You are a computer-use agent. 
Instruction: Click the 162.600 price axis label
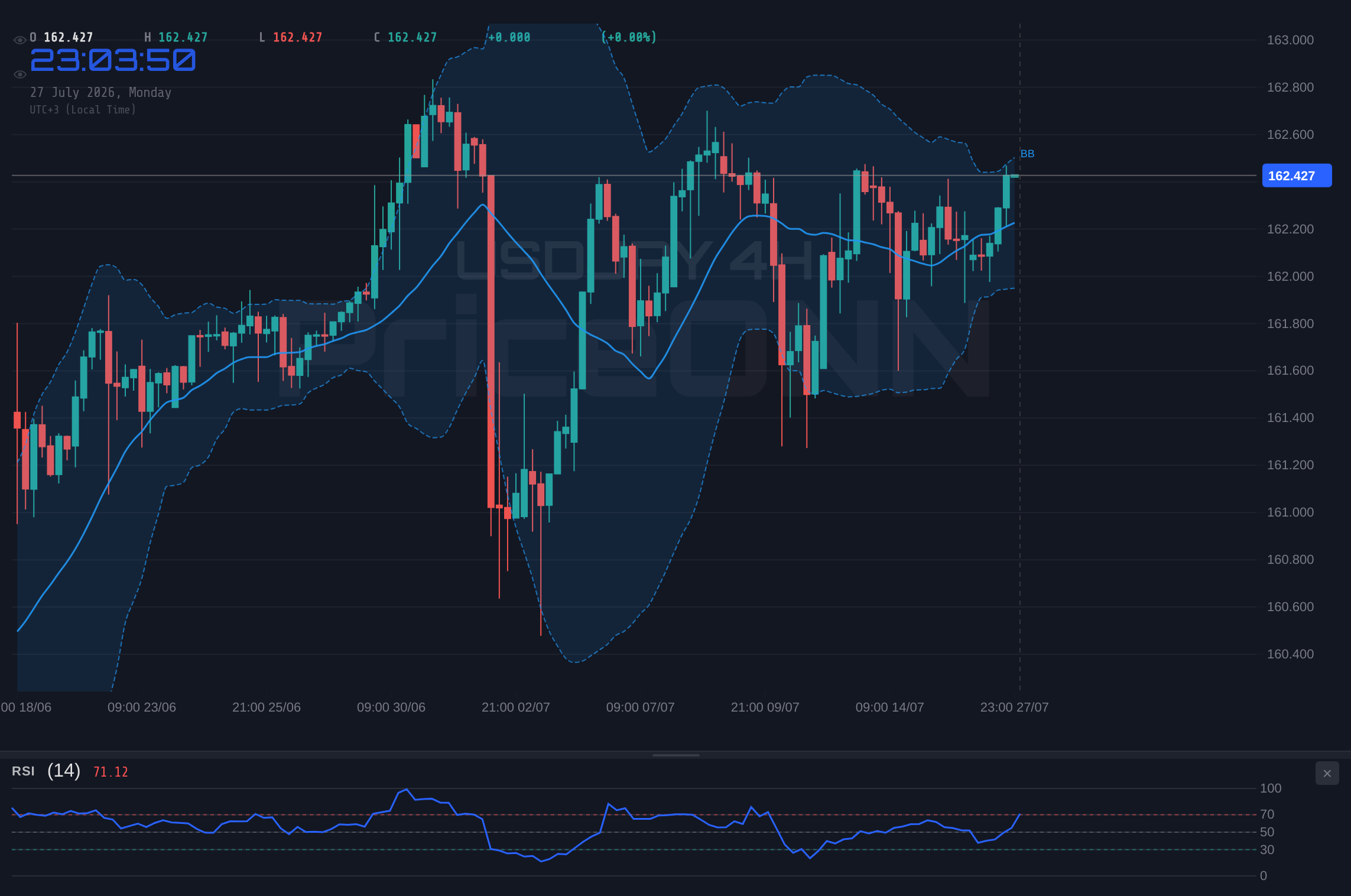point(1290,135)
